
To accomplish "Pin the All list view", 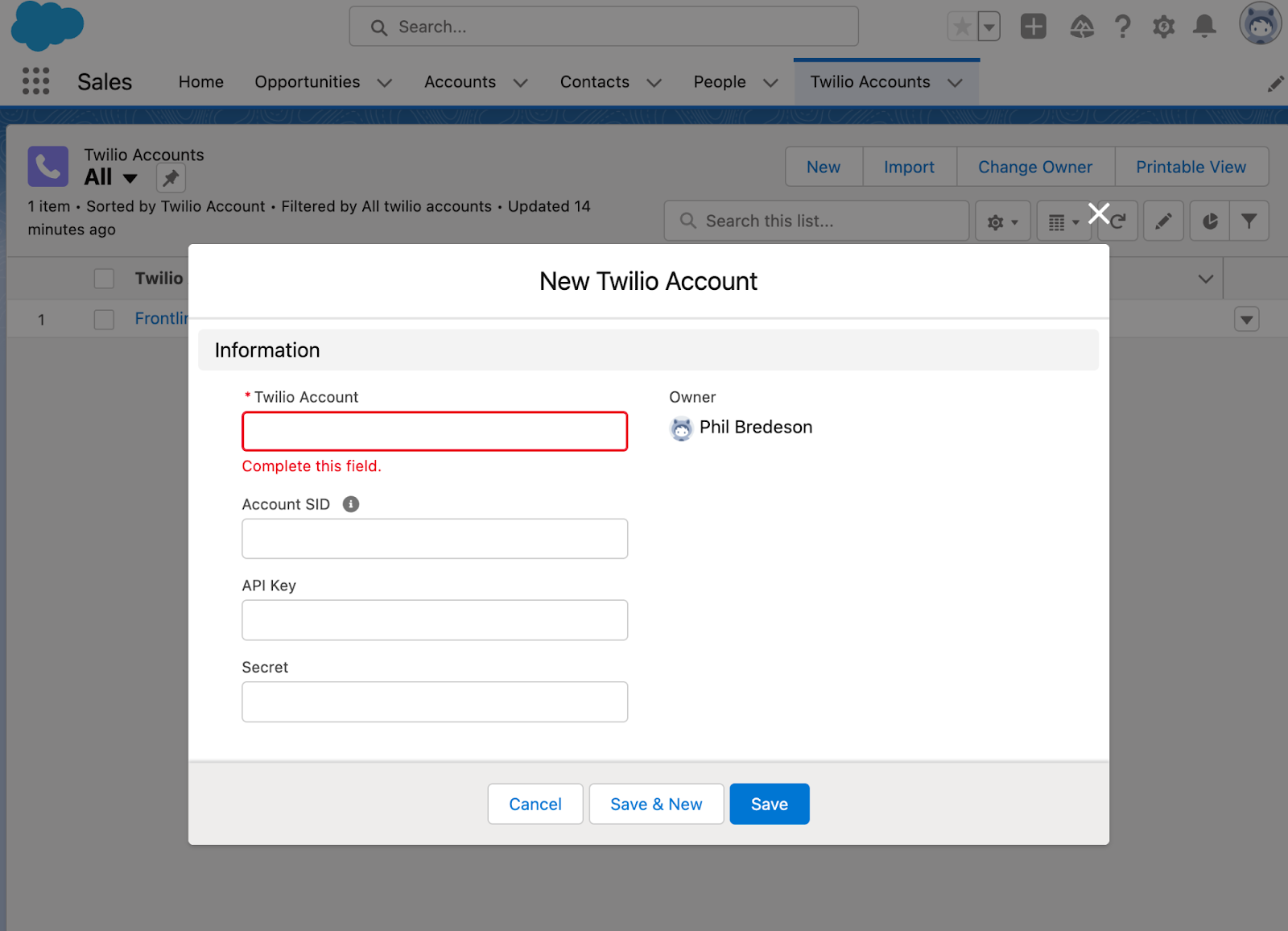I will 171,178.
